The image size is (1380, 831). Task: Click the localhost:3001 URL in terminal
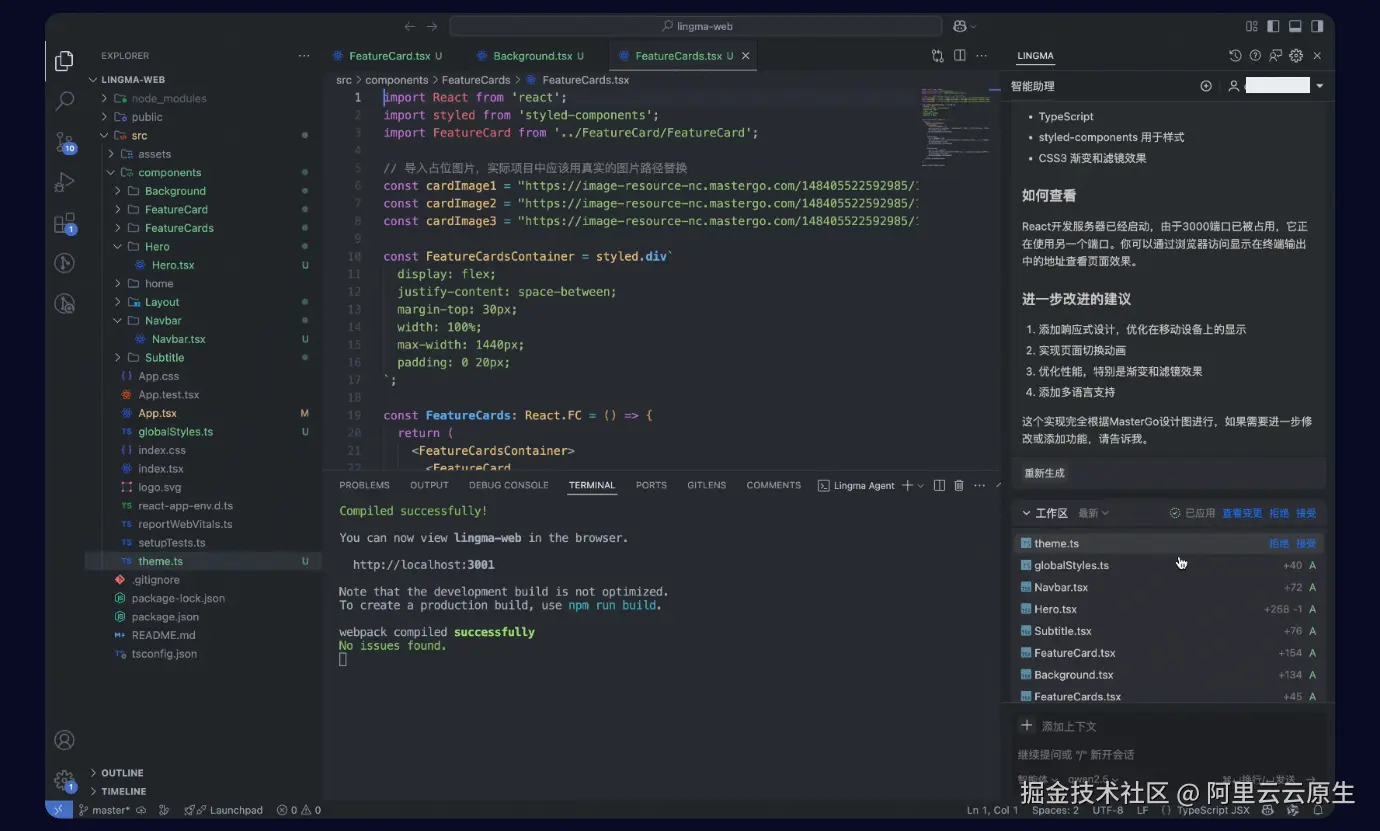coord(424,565)
